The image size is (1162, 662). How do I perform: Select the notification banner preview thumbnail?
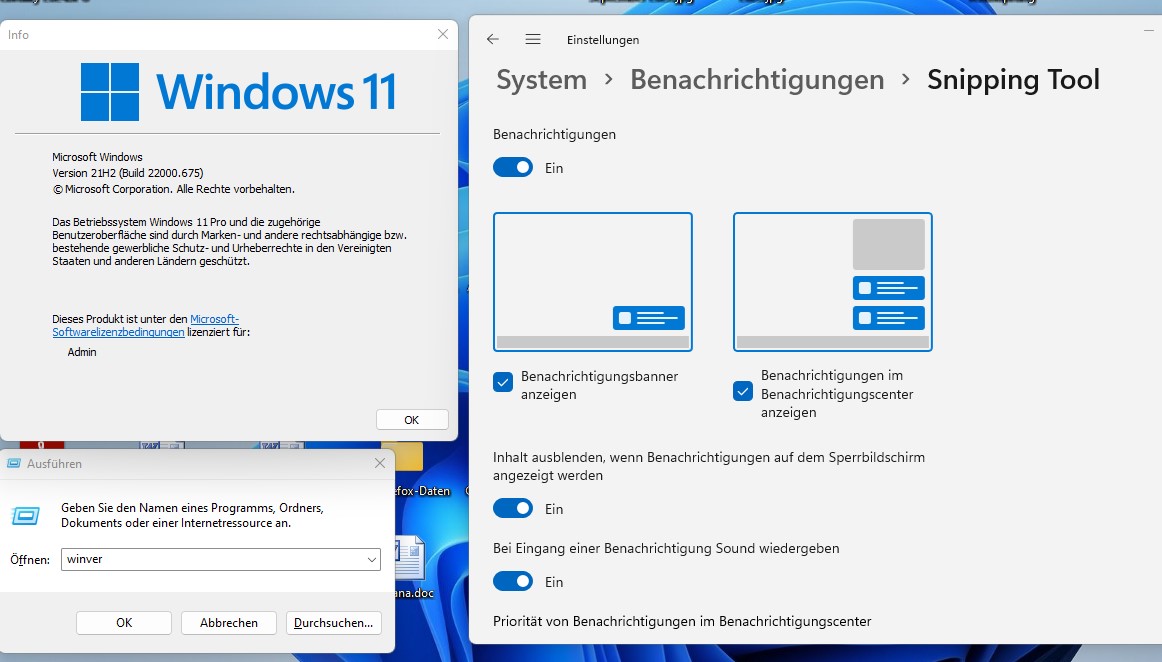pos(593,282)
